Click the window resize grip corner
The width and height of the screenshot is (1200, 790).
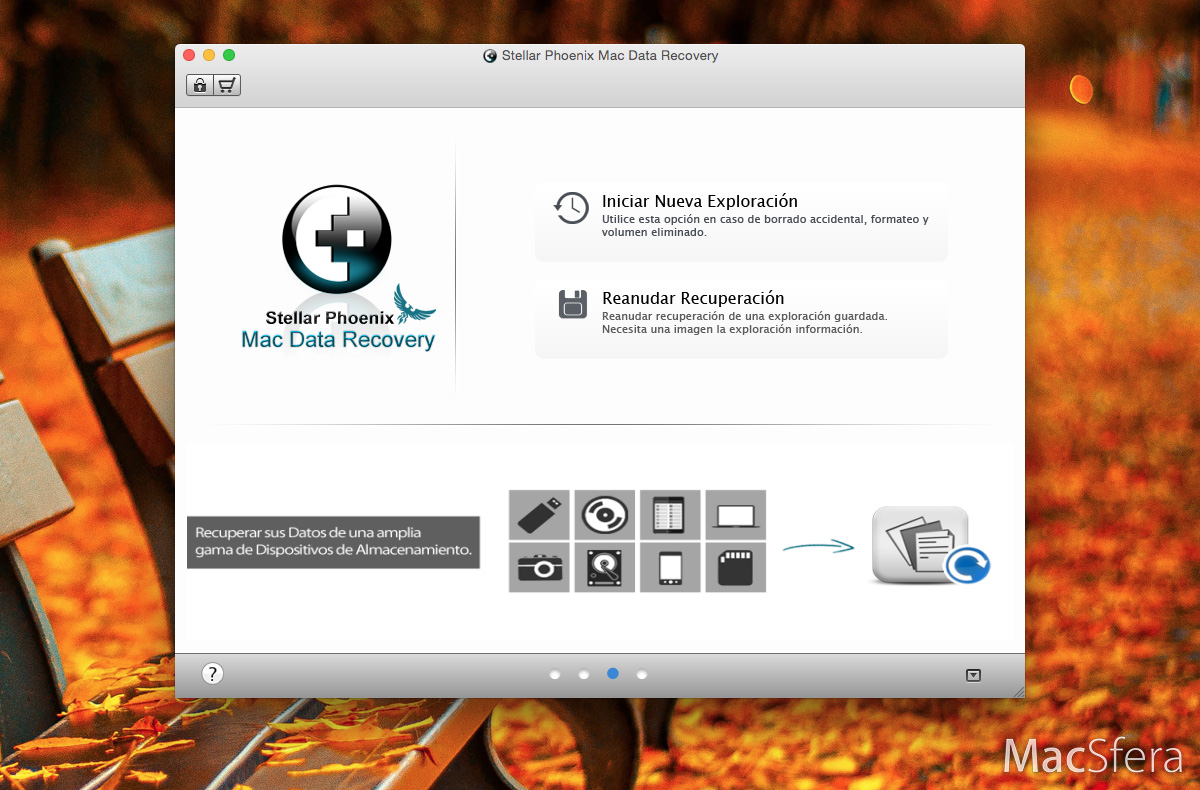tap(1018, 691)
